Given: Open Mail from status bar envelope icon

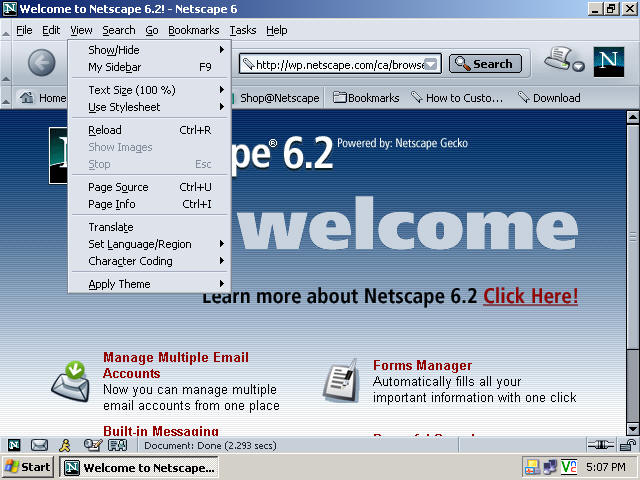Looking at the screenshot, I should pos(39,445).
